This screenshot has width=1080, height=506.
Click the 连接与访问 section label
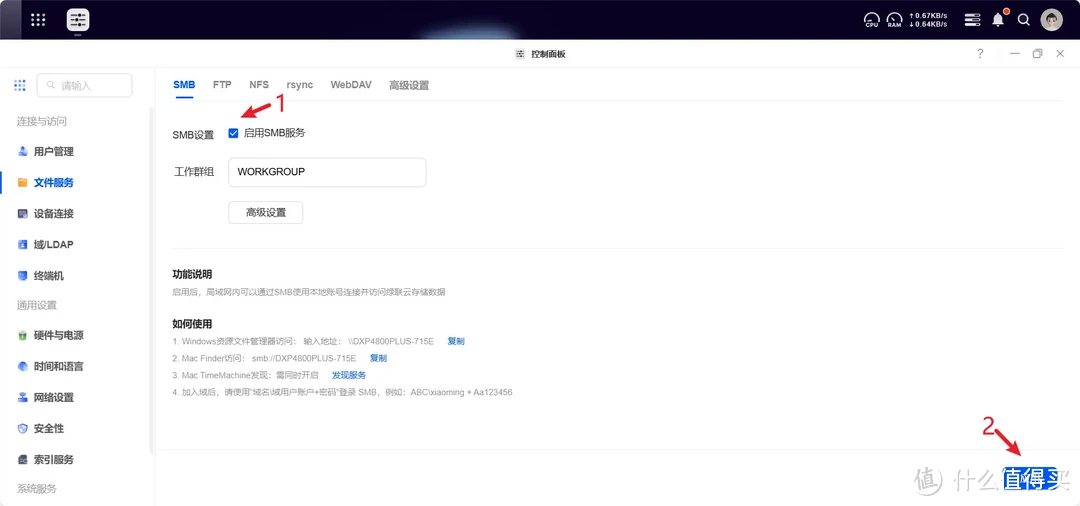coord(41,121)
